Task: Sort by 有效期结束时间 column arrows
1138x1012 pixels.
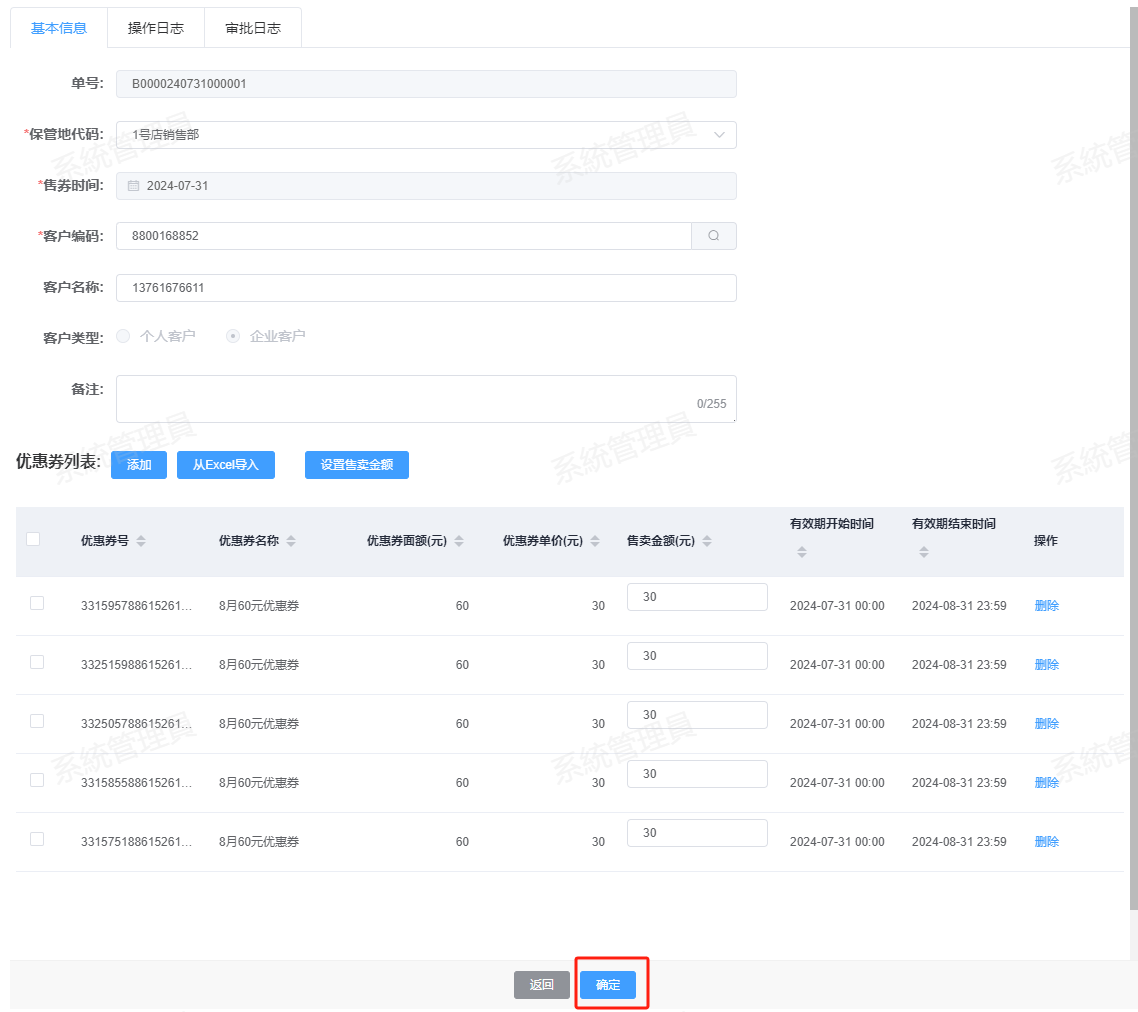Action: [x=924, y=552]
